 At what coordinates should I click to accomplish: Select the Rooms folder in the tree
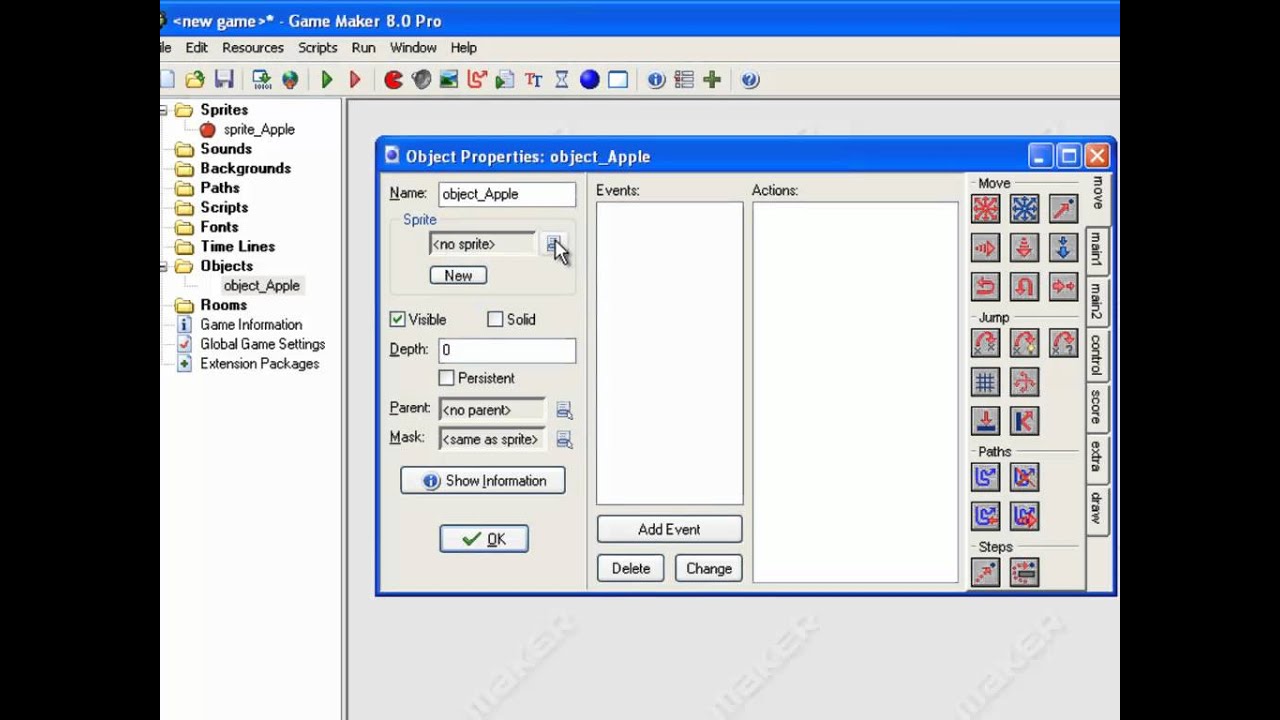pyautogui.click(x=223, y=305)
